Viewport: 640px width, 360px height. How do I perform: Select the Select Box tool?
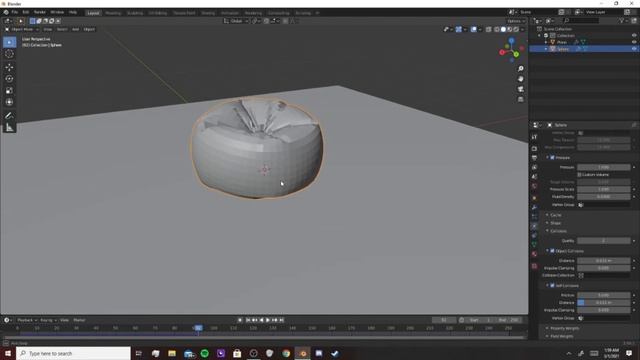(9, 42)
